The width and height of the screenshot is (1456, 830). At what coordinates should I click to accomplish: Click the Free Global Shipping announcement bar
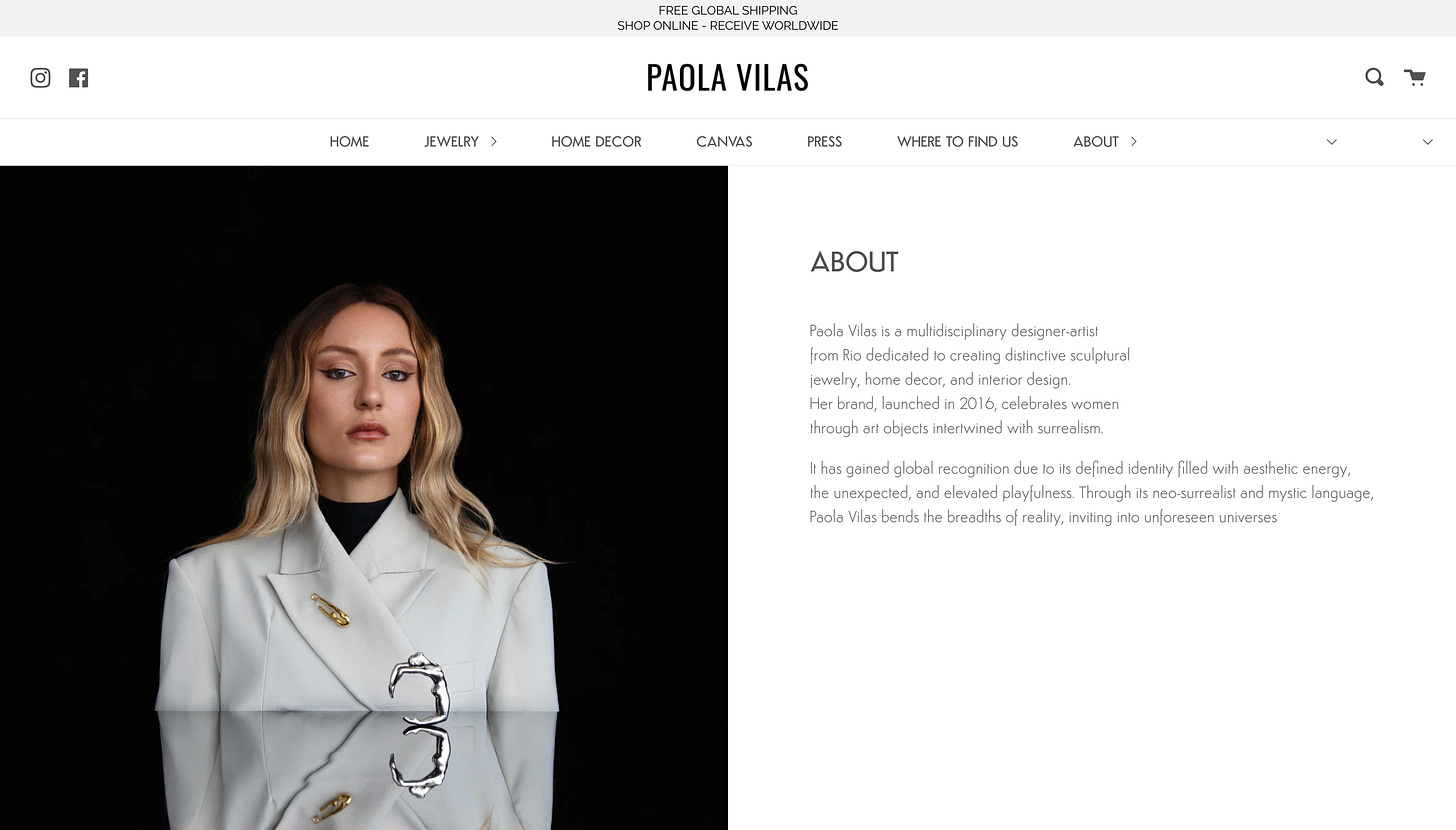click(728, 18)
